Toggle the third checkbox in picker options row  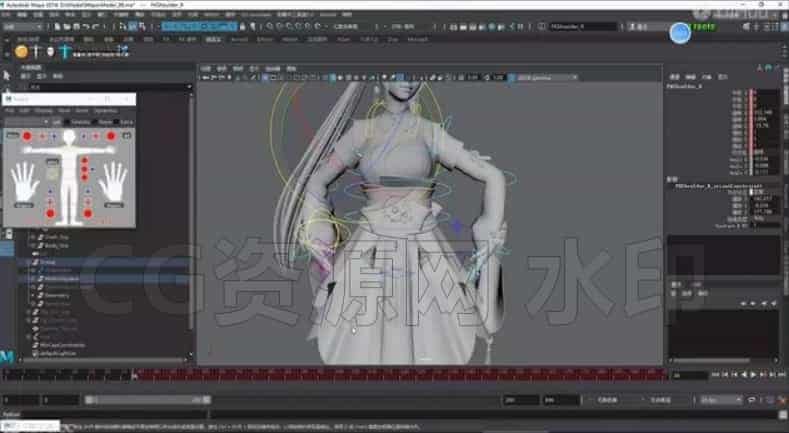click(117, 122)
